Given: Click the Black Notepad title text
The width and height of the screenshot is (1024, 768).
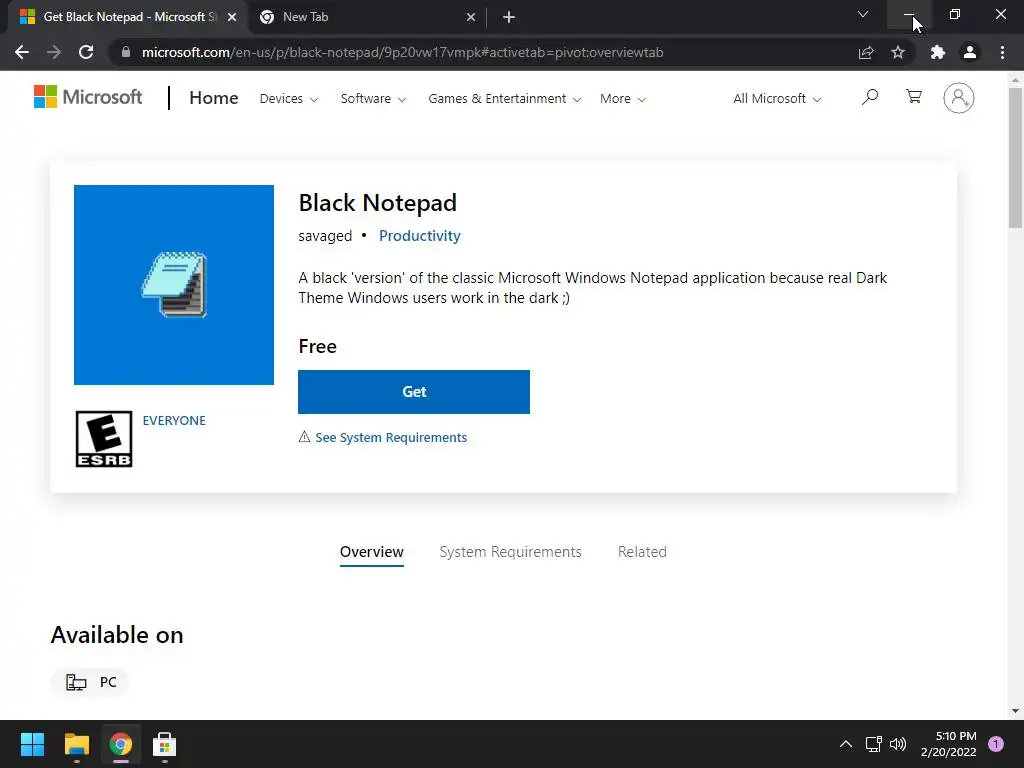Looking at the screenshot, I should (x=377, y=203).
